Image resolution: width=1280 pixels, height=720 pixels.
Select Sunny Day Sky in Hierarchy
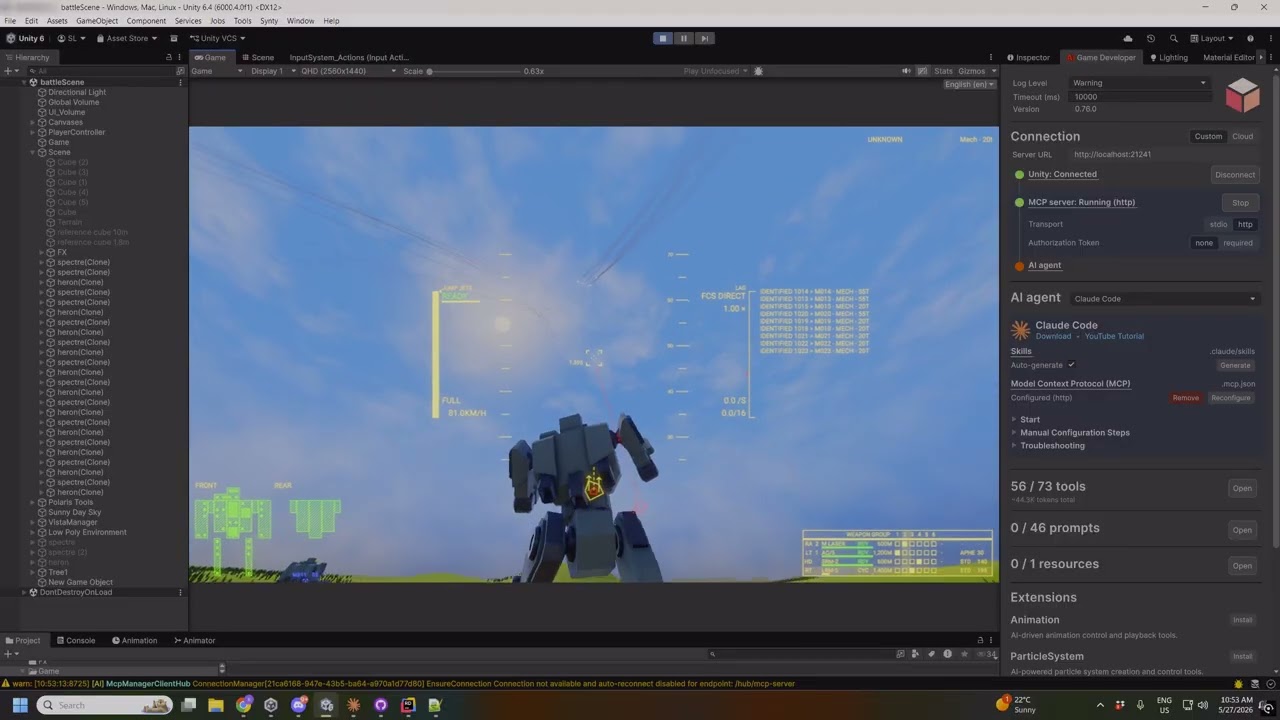click(75, 512)
